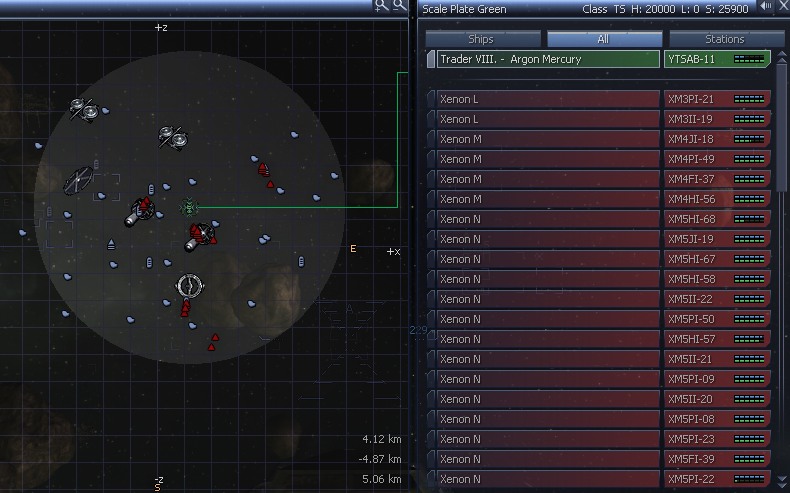Click the speaker audio icon in title bar
The width and height of the screenshot is (790, 493).
click(x=767, y=8)
